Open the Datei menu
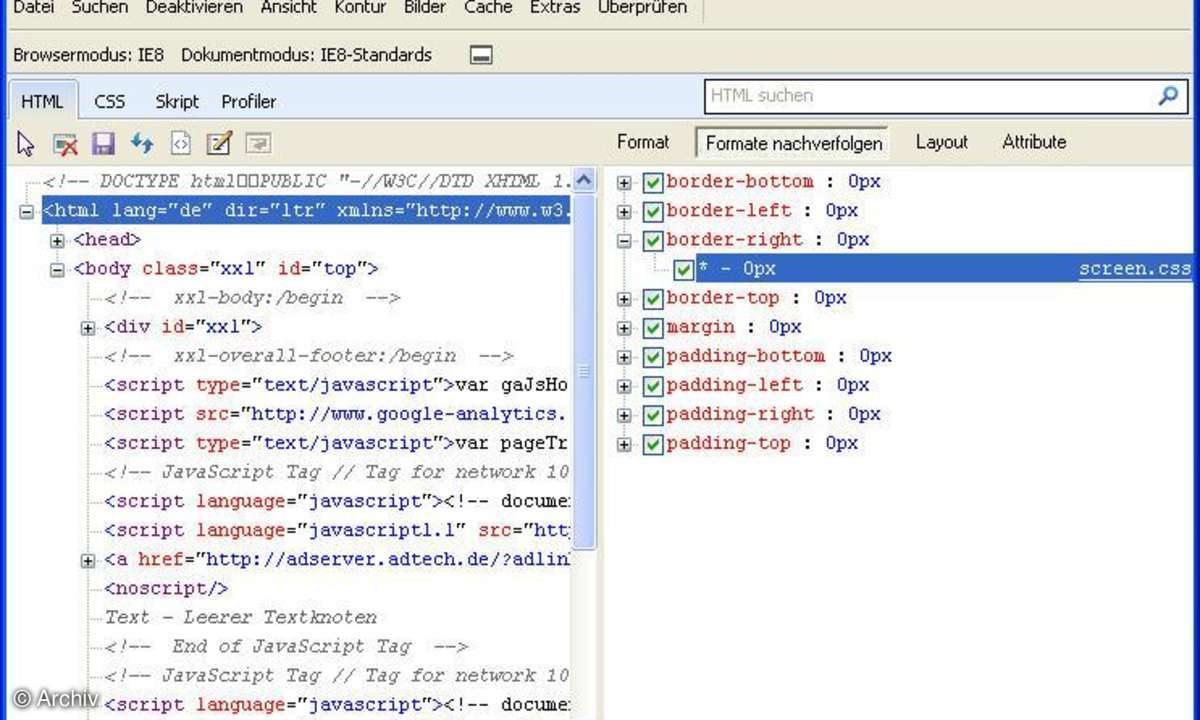The width and height of the screenshot is (1200, 720). coord(32,7)
